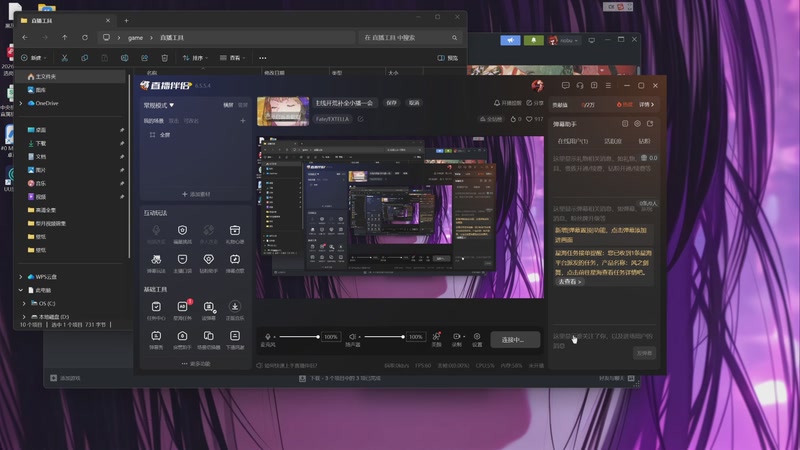This screenshot has width=800, height=450.
Task: Open 新建 dropdown in File Explorer
Action: [x=34, y=58]
